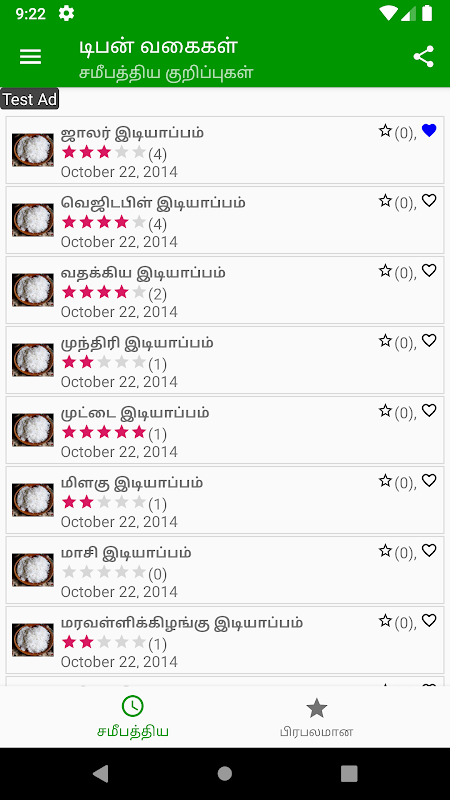450x800 pixels.
Task: Tap outline star on மாசி இடியாப்பம் row
Action: pyautogui.click(x=385, y=550)
